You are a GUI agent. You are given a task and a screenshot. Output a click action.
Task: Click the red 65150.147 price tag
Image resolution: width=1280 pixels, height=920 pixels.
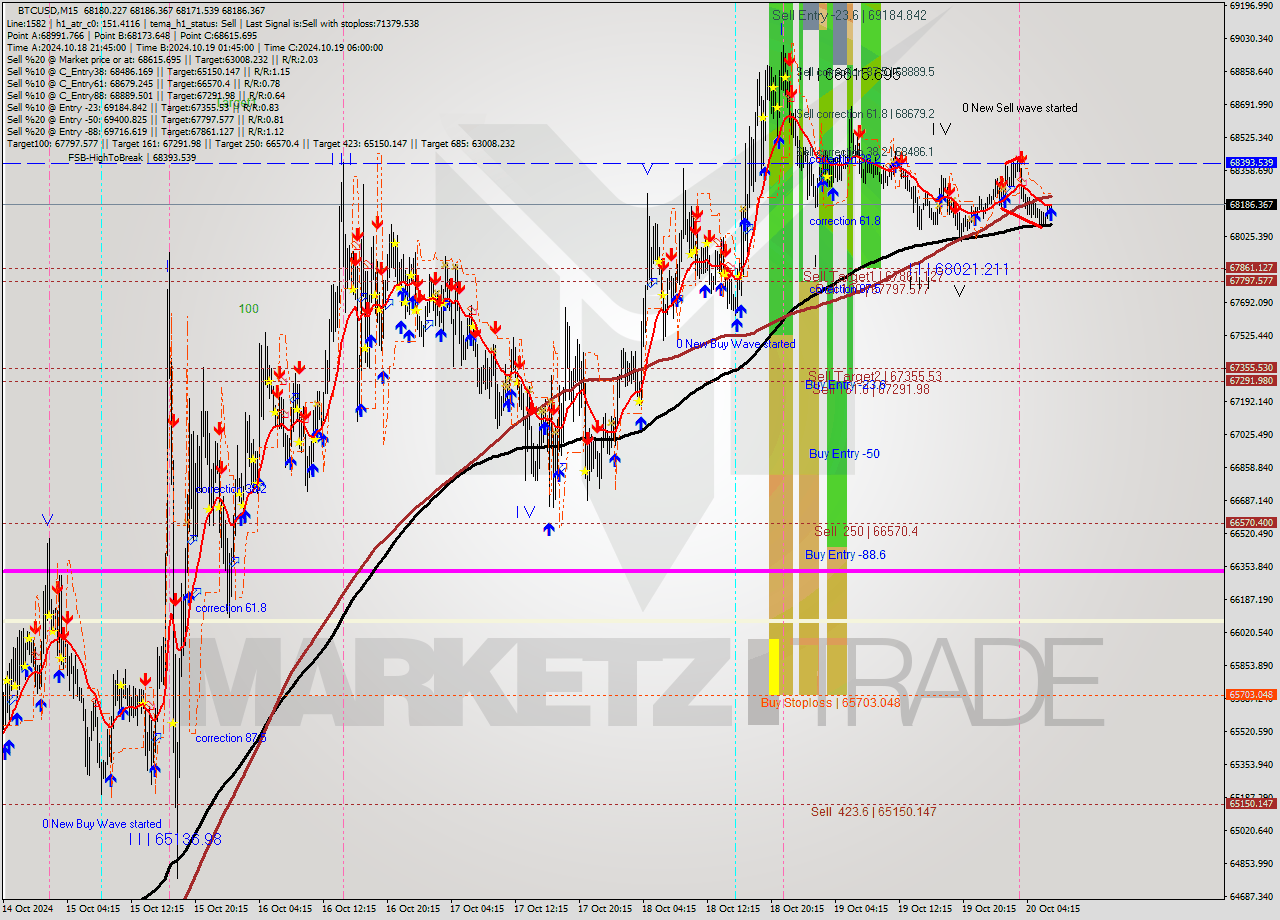1250,803
